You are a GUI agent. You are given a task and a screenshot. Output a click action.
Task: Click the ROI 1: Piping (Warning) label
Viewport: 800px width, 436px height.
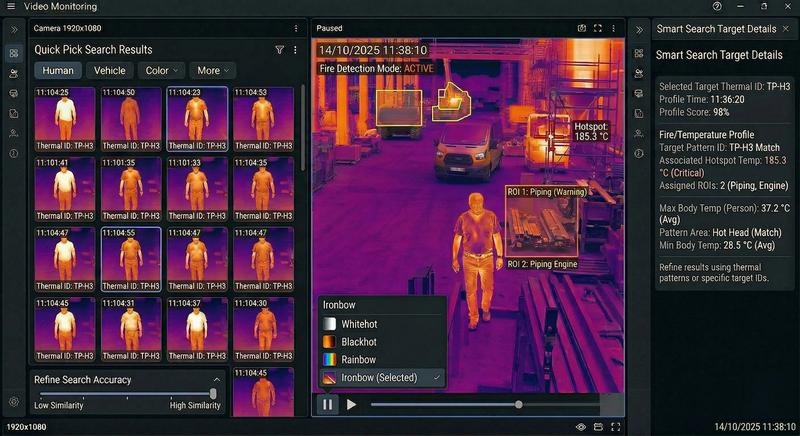(546, 192)
